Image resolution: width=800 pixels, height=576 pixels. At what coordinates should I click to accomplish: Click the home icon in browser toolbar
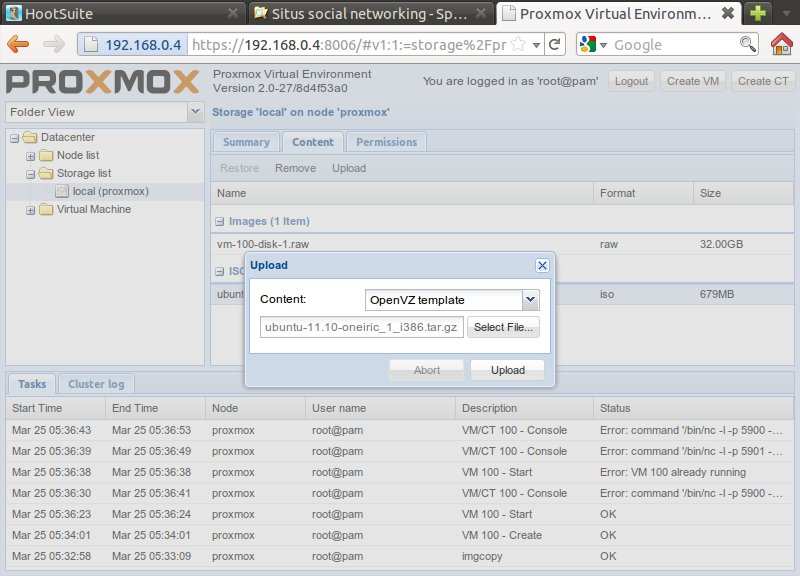782,45
